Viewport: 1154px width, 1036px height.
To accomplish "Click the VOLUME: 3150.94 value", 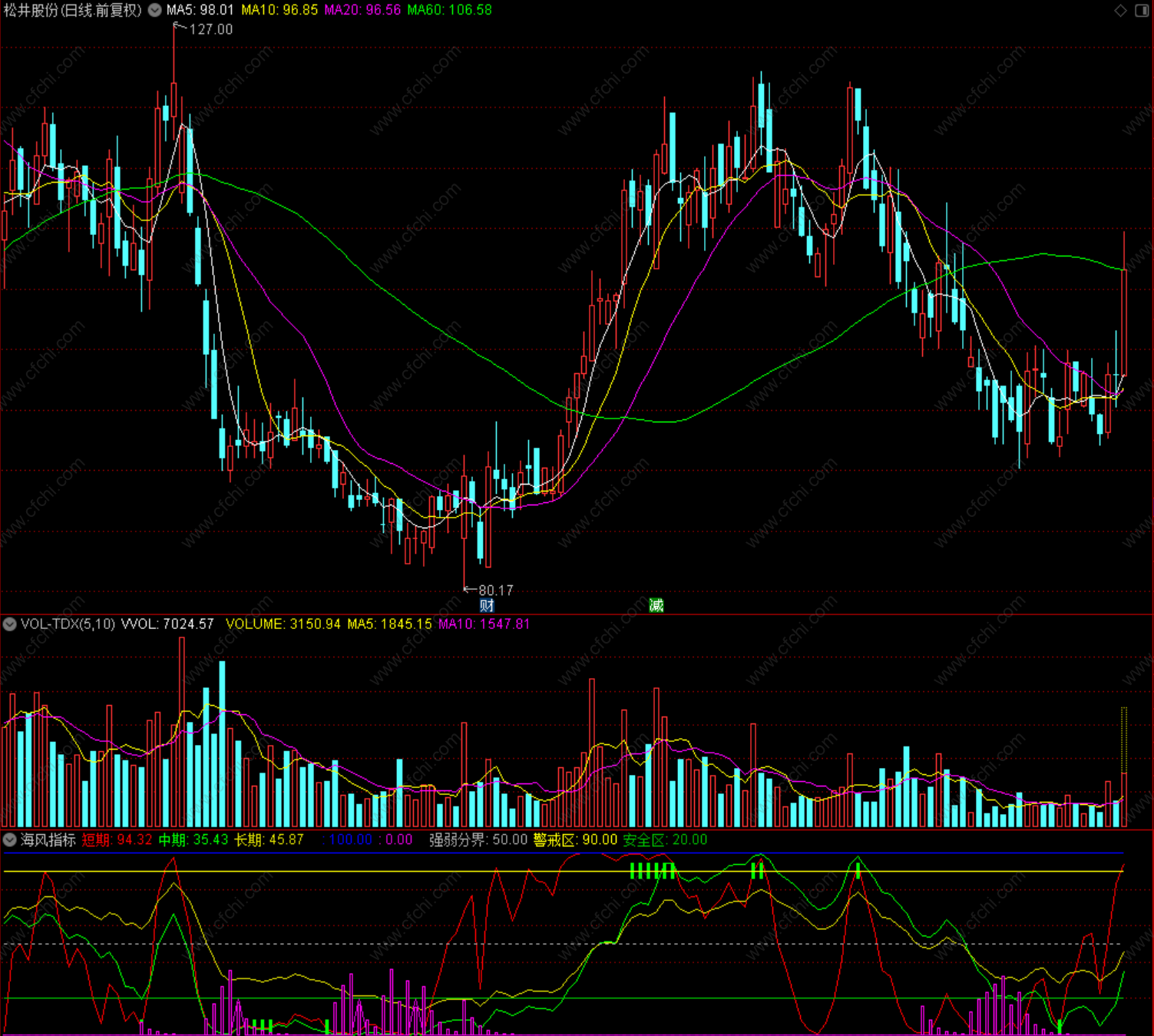I will [x=283, y=624].
